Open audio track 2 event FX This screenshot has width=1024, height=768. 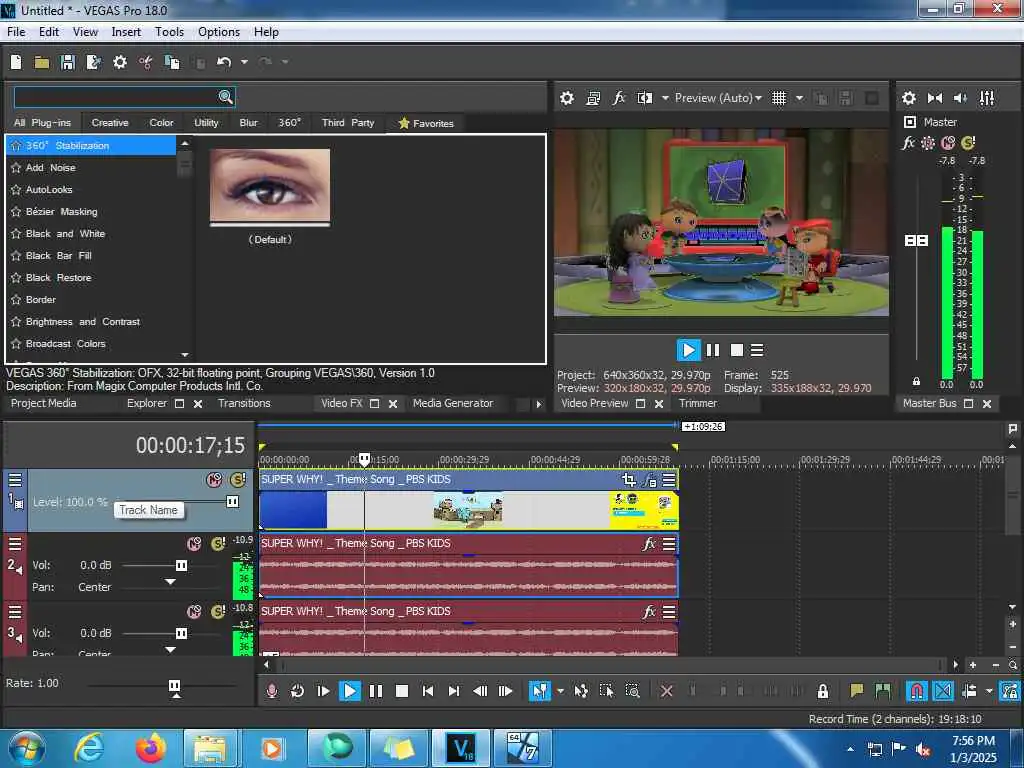coord(649,543)
